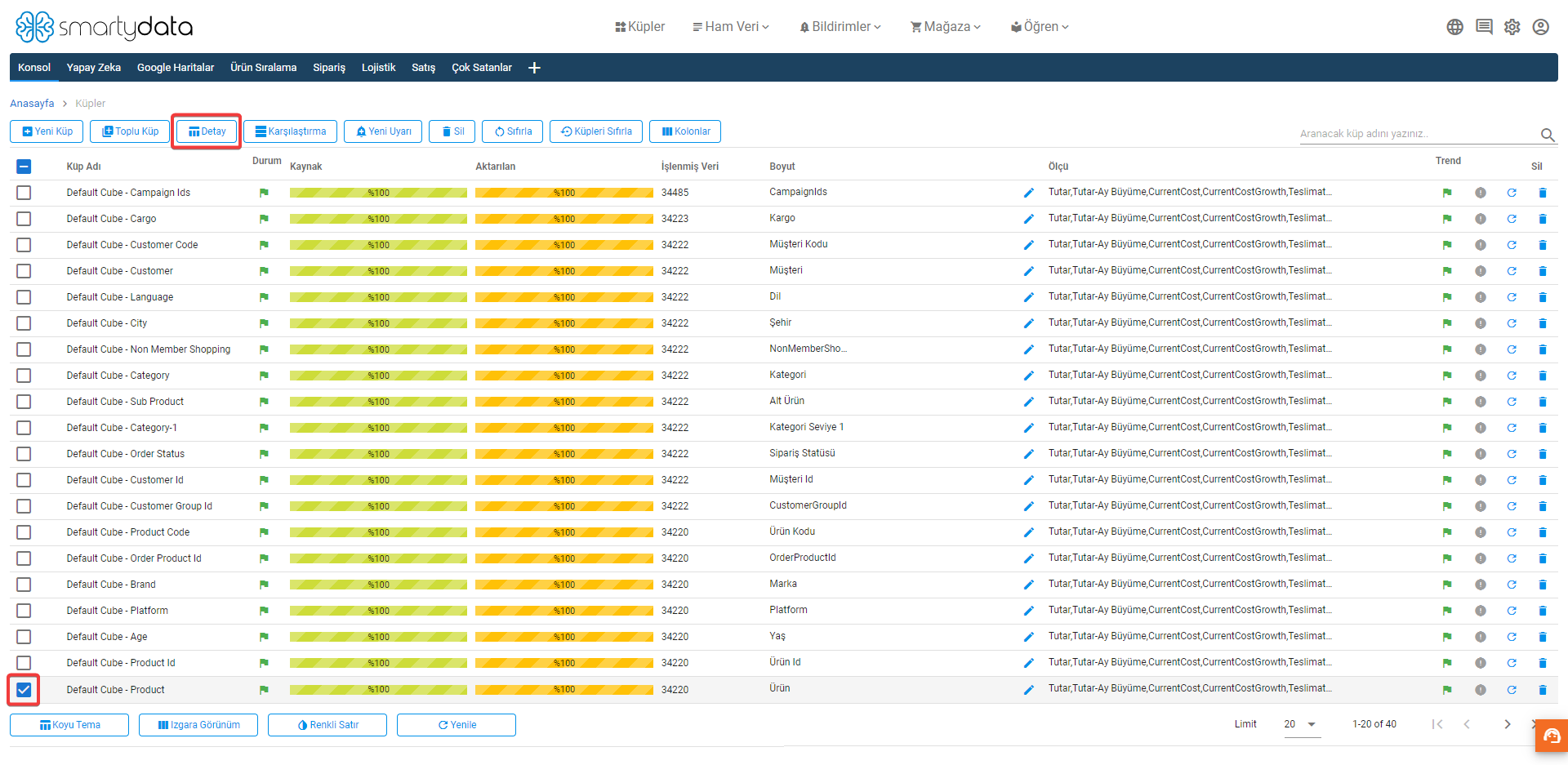Tick the Default Cube - Order Status checkbox
This screenshot has width=1568, height=765.
pyautogui.click(x=24, y=454)
